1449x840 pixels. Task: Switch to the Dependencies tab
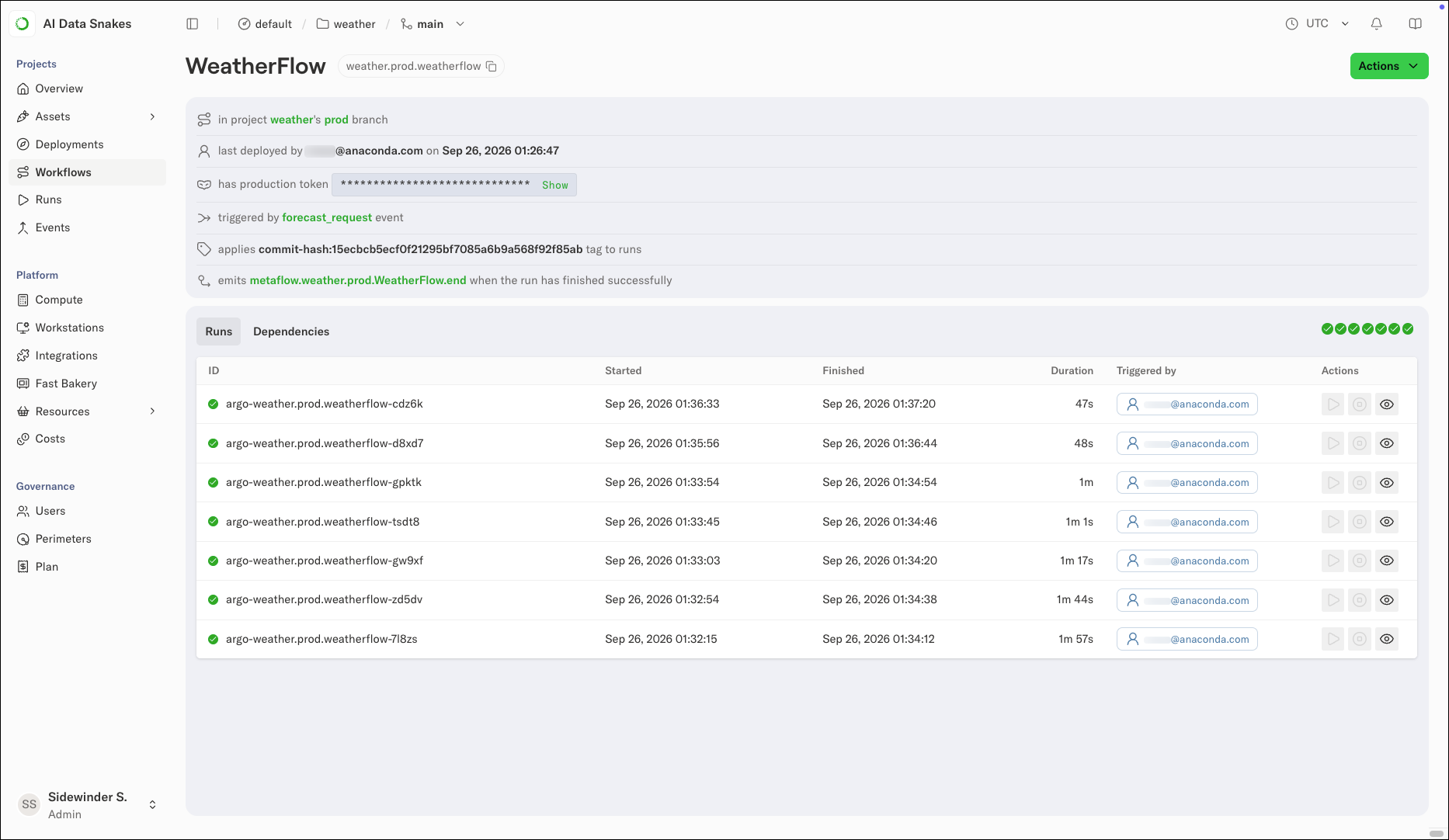[291, 331]
